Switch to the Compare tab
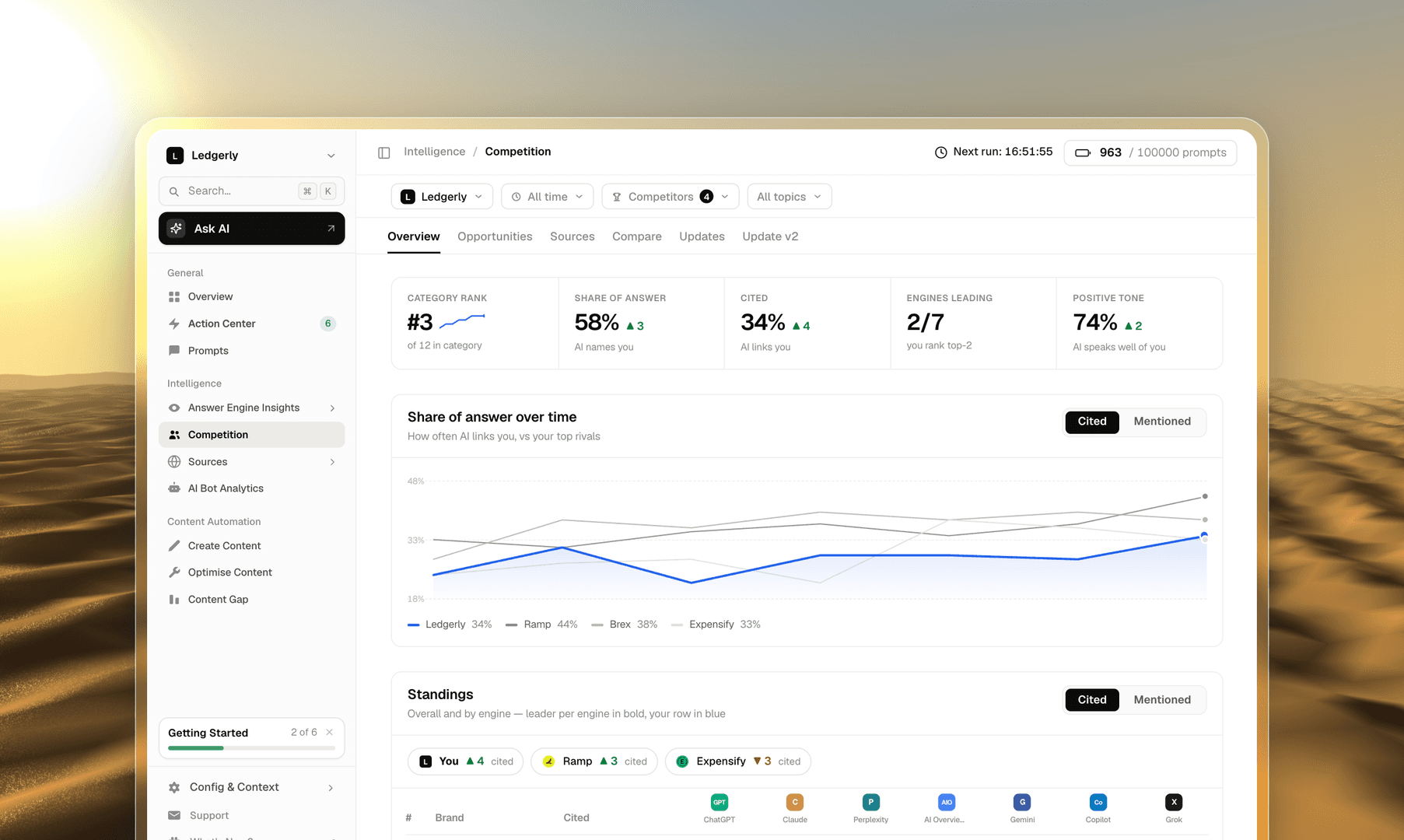 [x=636, y=236]
